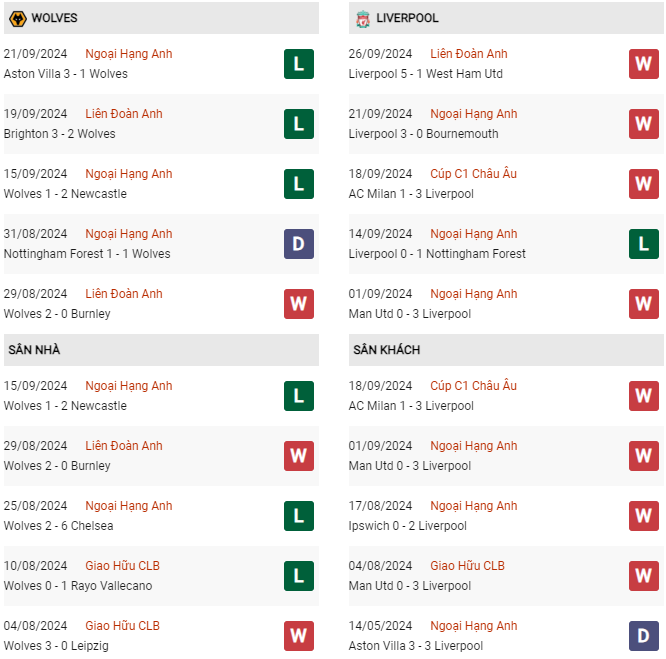The width and height of the screenshot is (666, 659).
Task: Open Ngoại Hạng Anh link for Bournemouth match
Action: point(474,114)
